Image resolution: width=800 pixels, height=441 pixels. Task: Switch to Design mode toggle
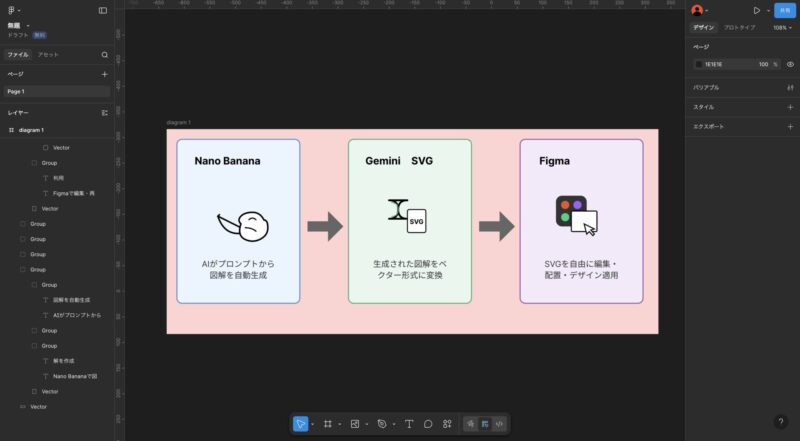click(485, 424)
